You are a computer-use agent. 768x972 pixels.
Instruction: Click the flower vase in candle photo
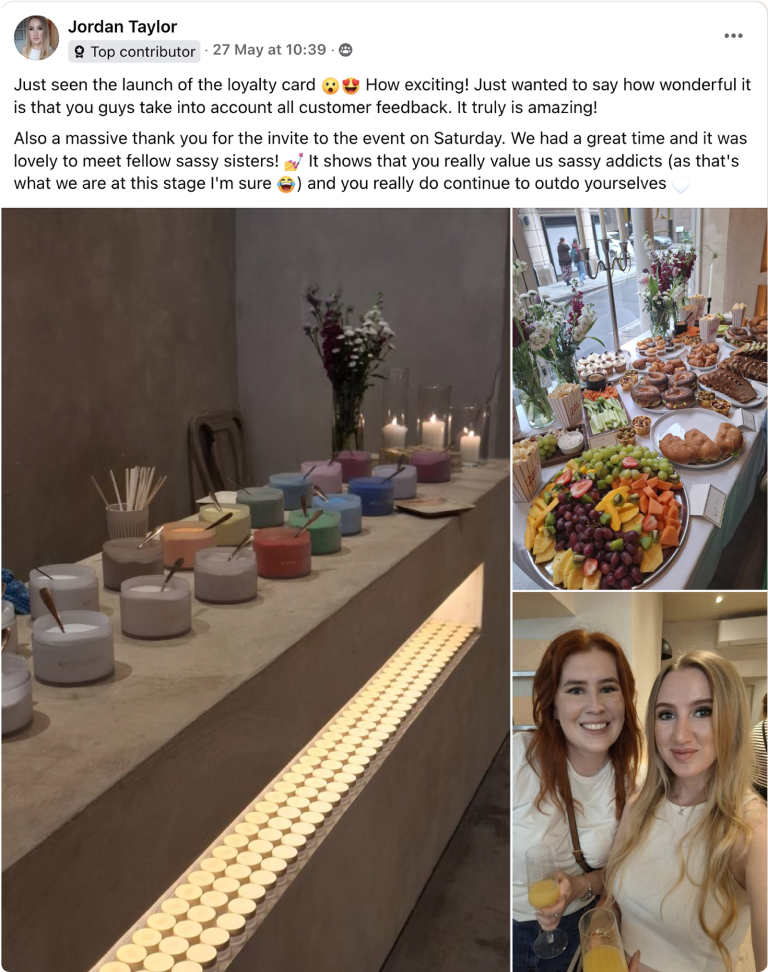(x=348, y=371)
